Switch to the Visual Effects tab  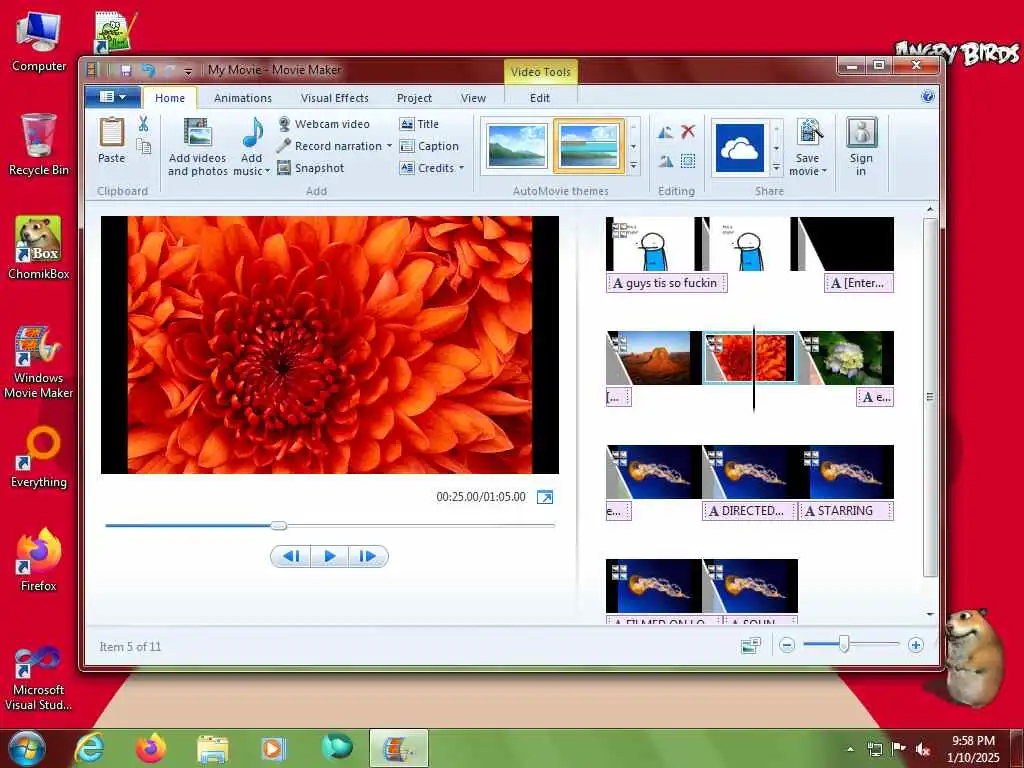click(334, 98)
